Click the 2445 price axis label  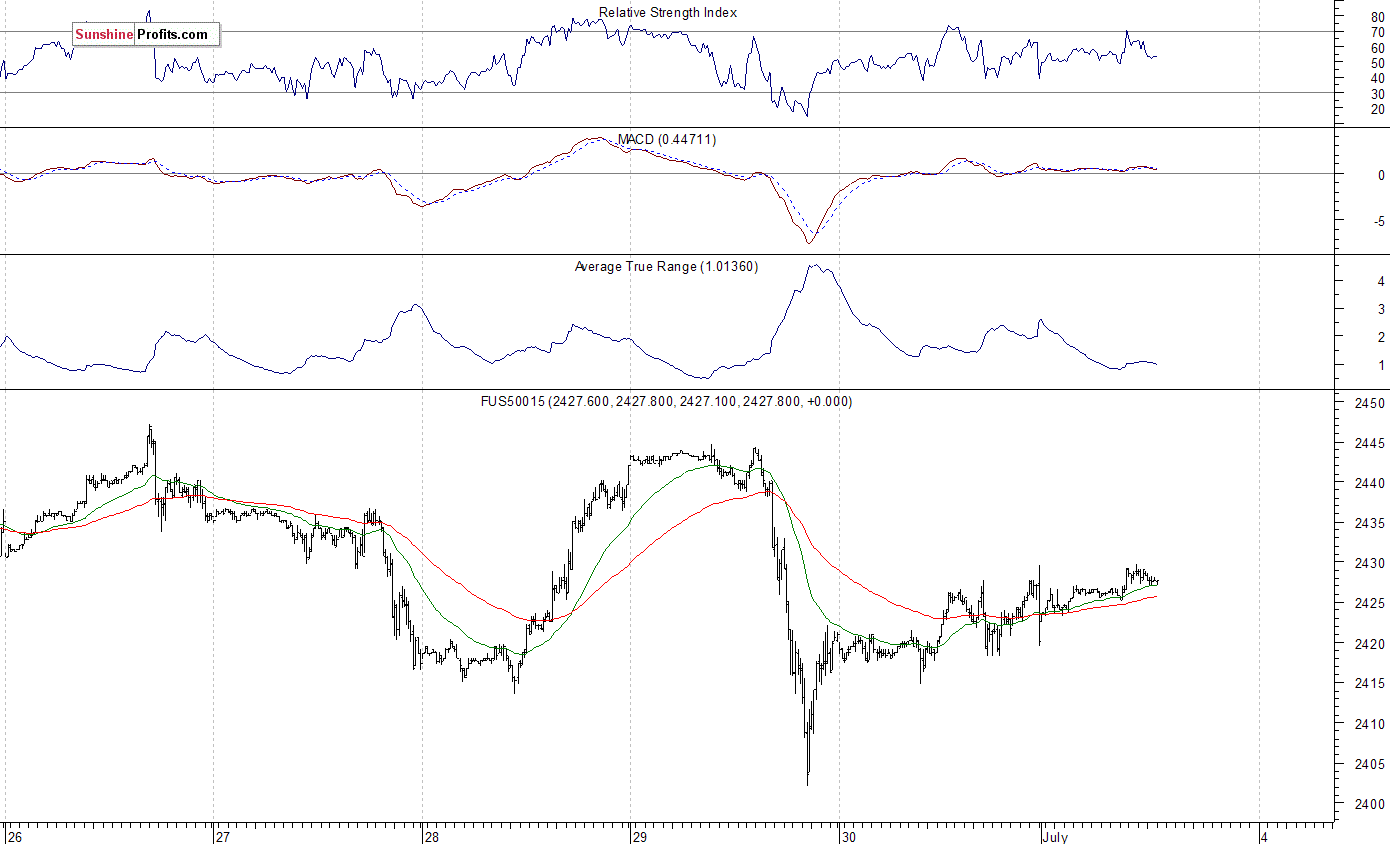click(x=1370, y=443)
